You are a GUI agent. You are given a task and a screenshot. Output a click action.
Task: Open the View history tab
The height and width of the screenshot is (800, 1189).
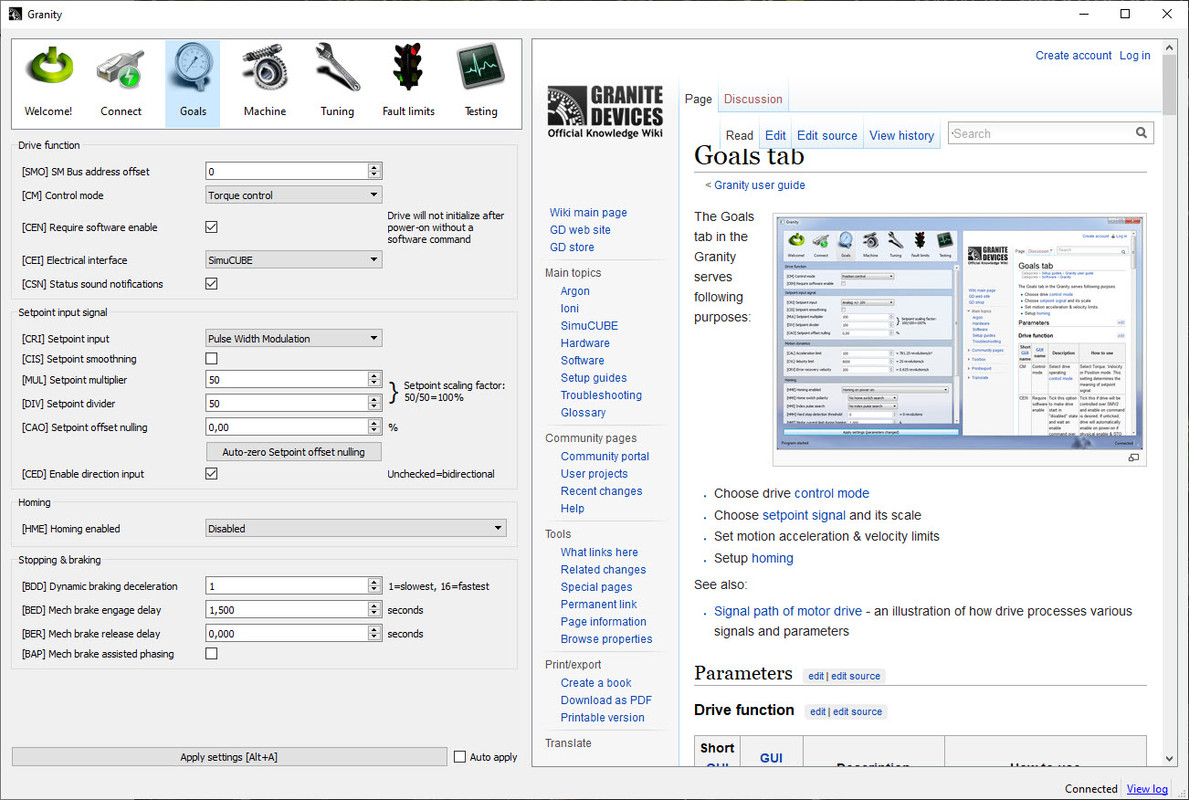click(x=901, y=135)
